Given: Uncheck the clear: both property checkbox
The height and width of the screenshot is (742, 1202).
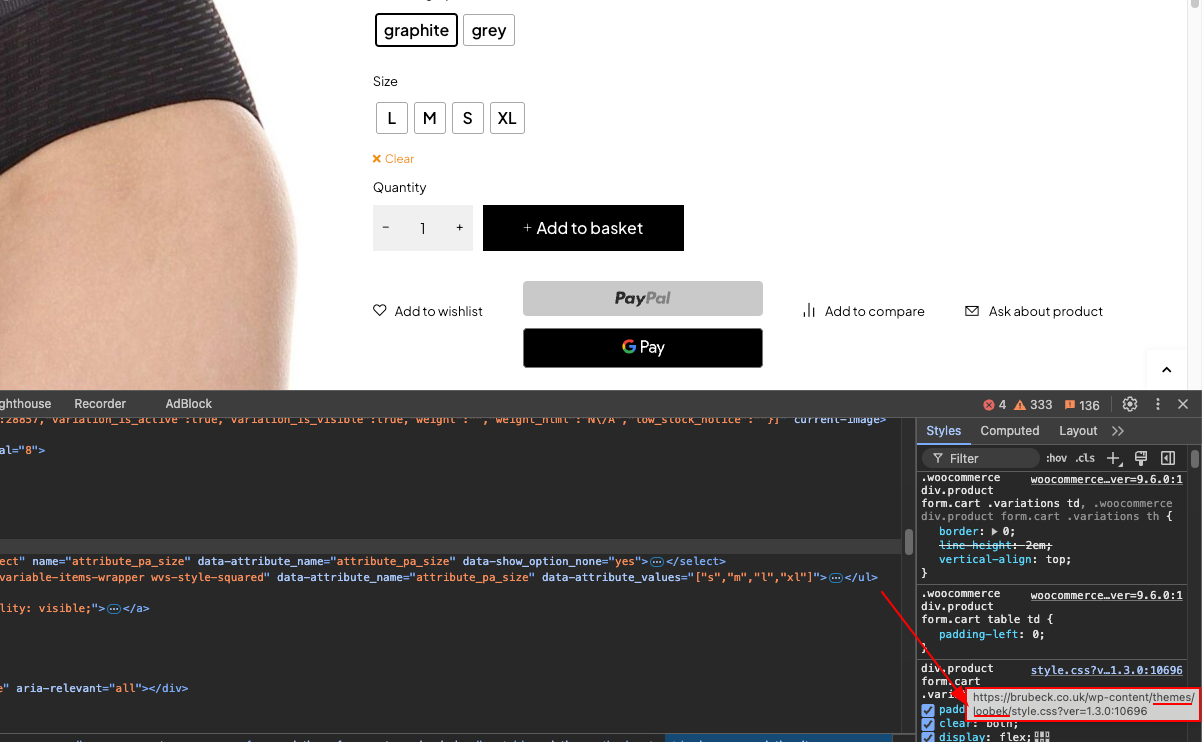Looking at the screenshot, I should (928, 724).
